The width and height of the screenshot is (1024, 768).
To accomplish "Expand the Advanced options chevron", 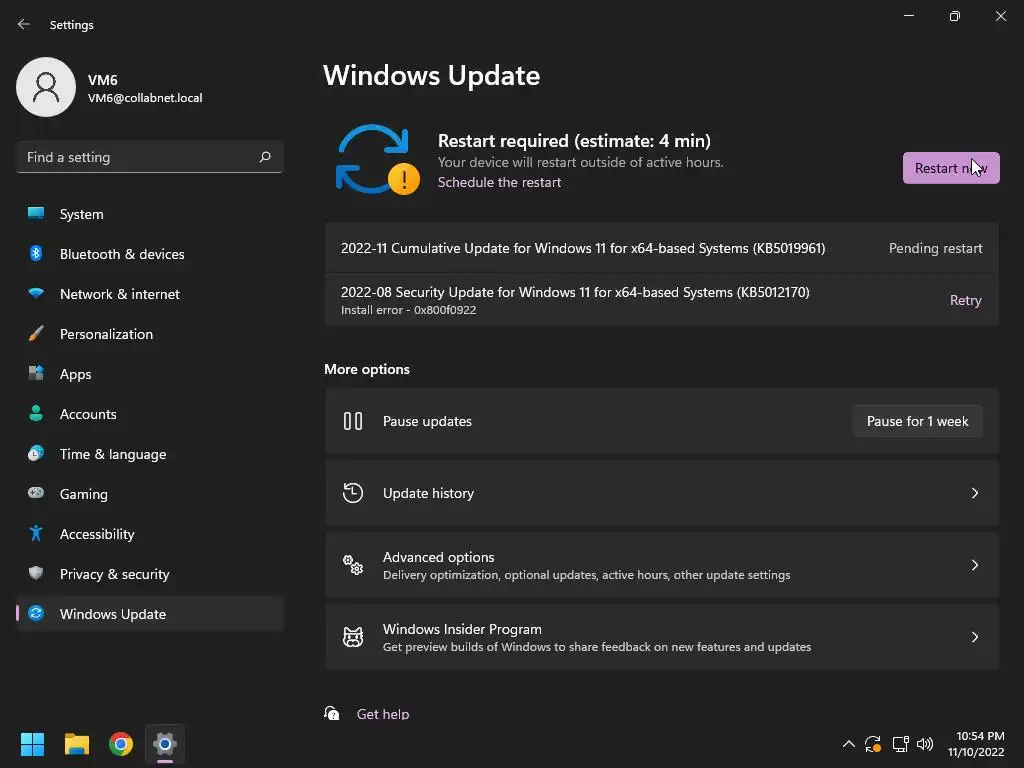I will tap(975, 565).
